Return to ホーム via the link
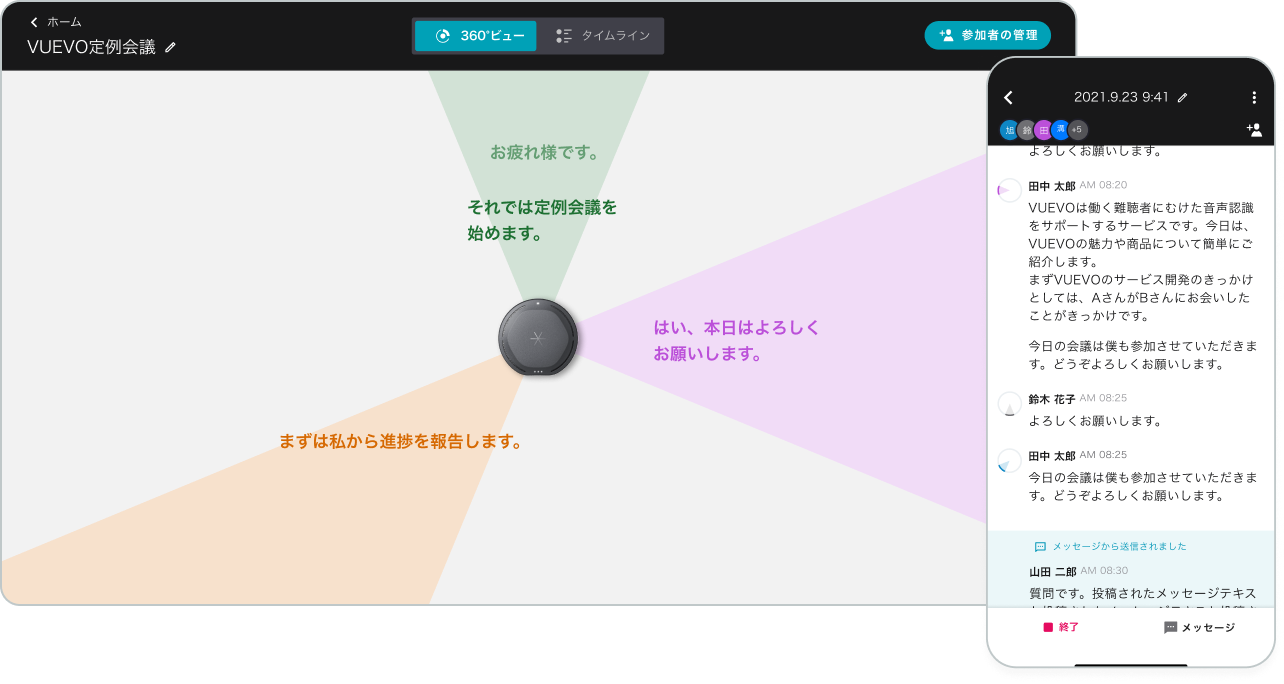The image size is (1284, 684). pyautogui.click(x=64, y=22)
